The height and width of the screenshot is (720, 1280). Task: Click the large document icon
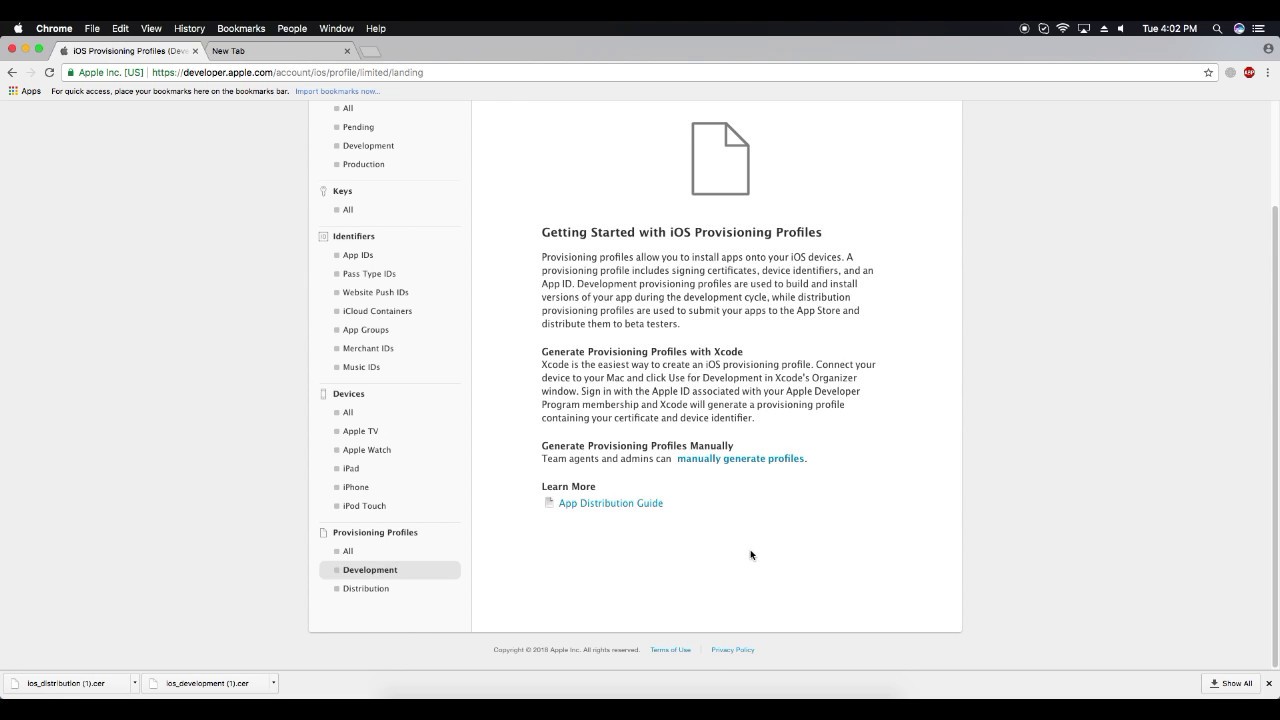(x=720, y=159)
